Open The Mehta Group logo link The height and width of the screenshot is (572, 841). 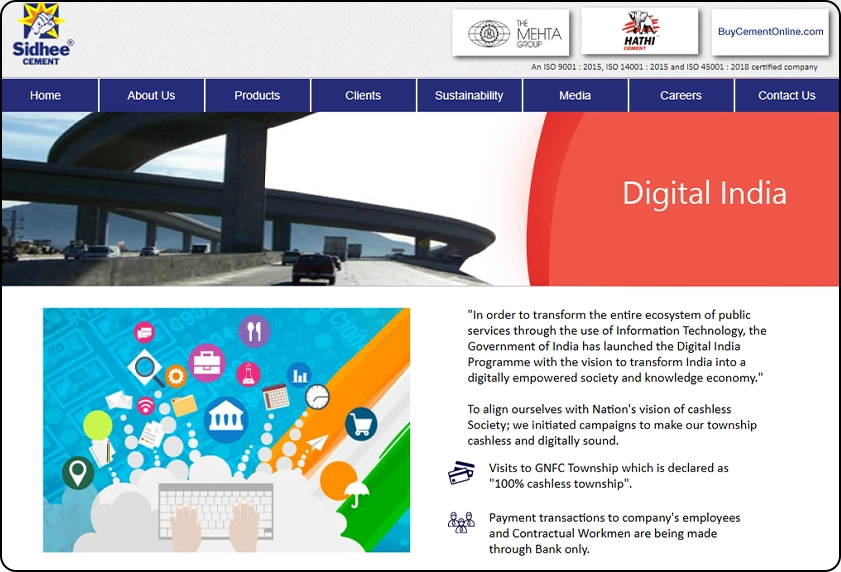click(x=510, y=33)
